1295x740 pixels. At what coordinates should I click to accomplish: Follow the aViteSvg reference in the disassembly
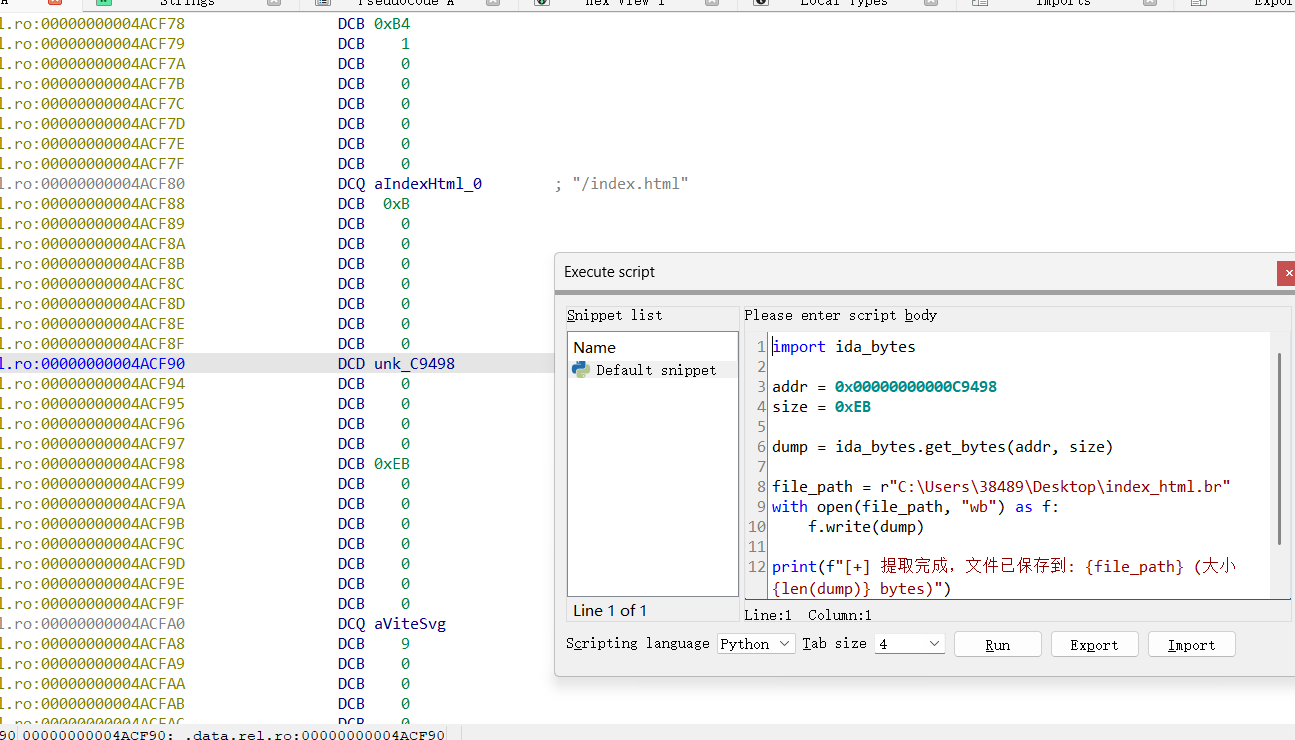(410, 624)
